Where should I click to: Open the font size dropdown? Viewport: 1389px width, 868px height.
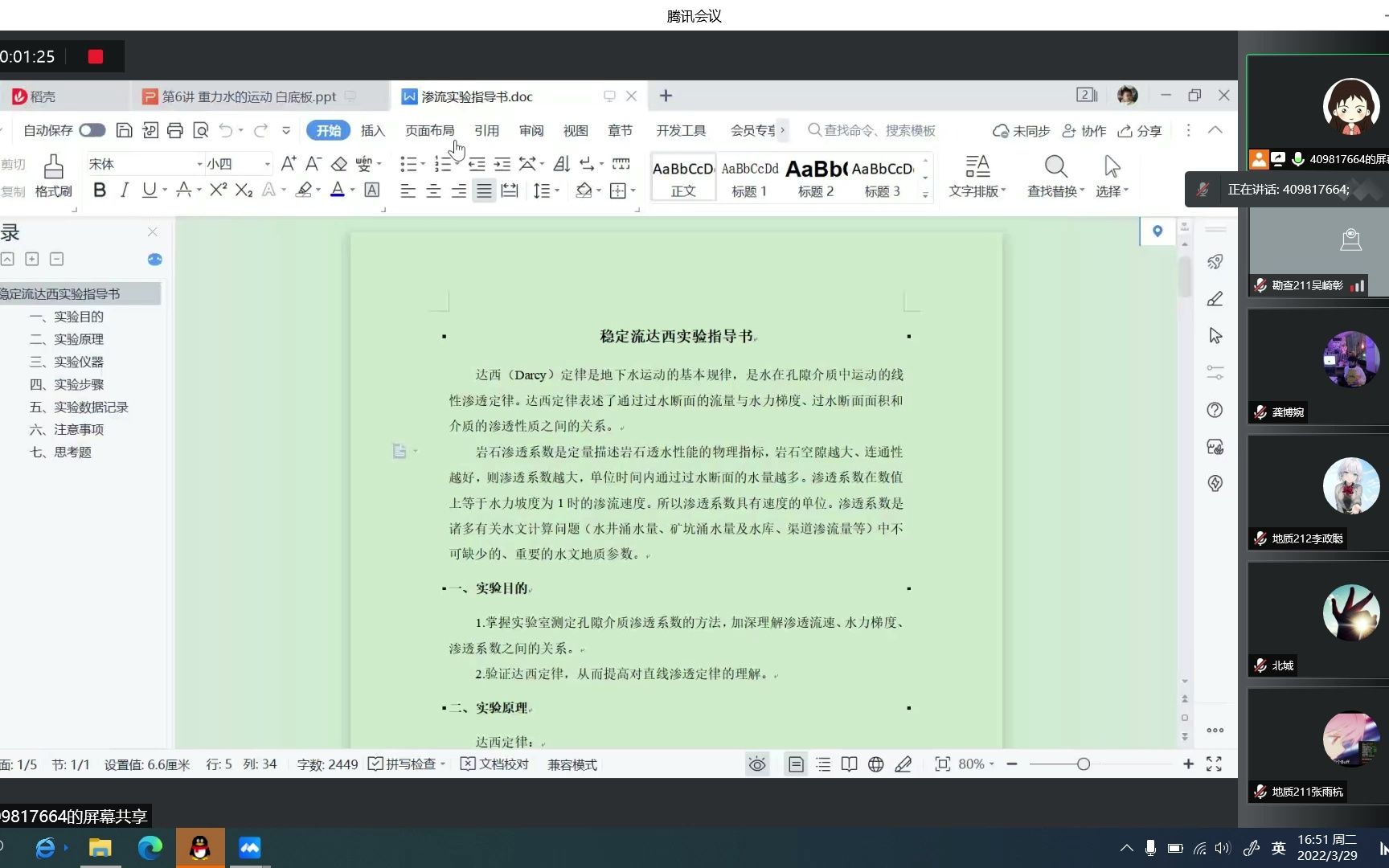(268, 164)
